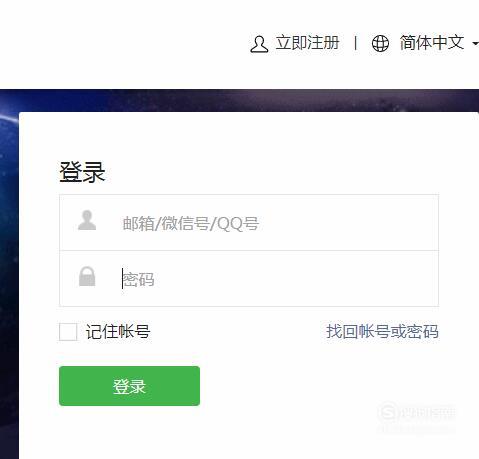Tick the 记住帐号 checkbox
Screen dimensions: 479x459
click(68, 332)
